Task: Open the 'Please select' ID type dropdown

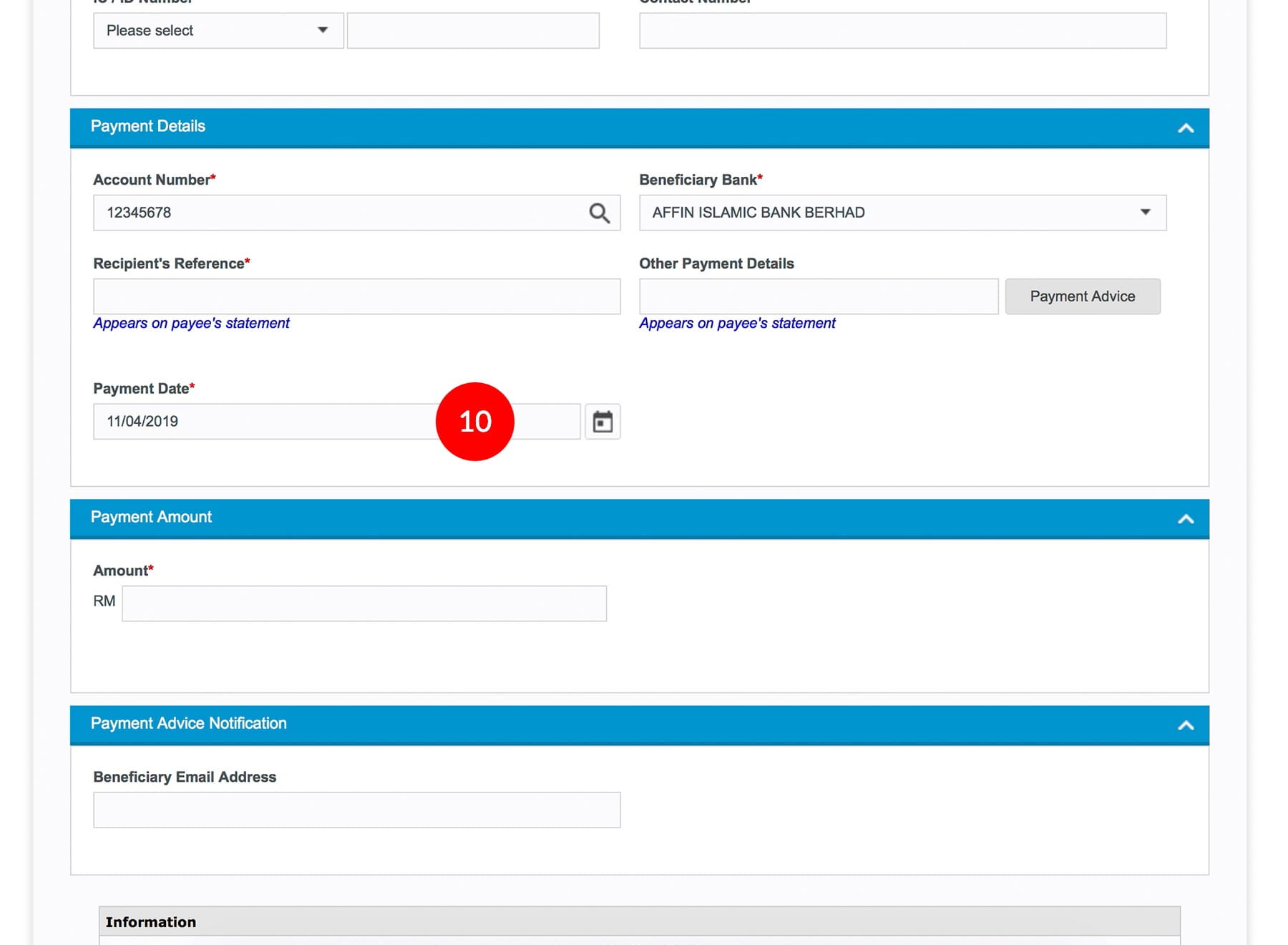Action: pos(218,31)
